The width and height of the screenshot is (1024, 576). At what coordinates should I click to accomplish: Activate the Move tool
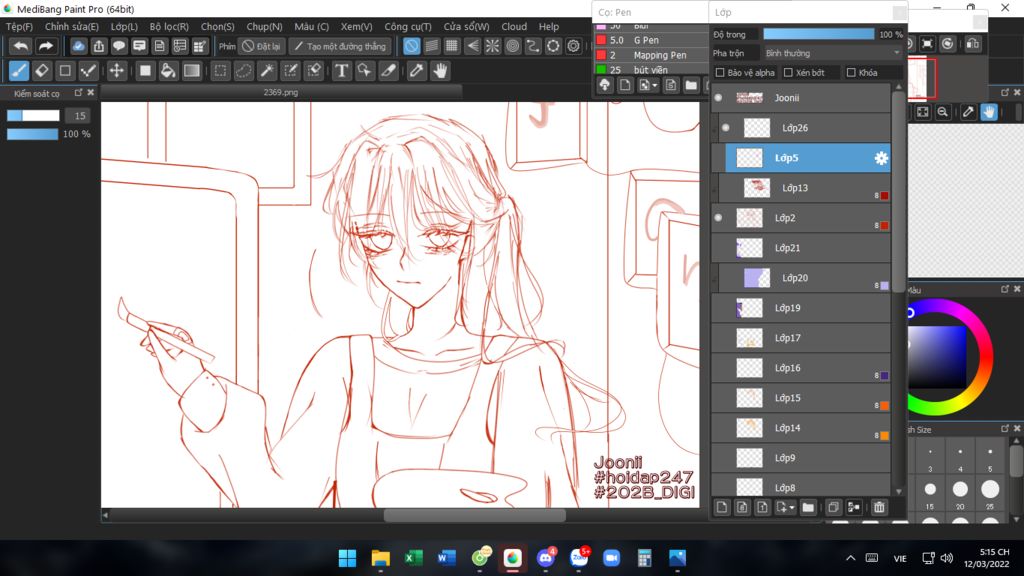[x=117, y=71]
